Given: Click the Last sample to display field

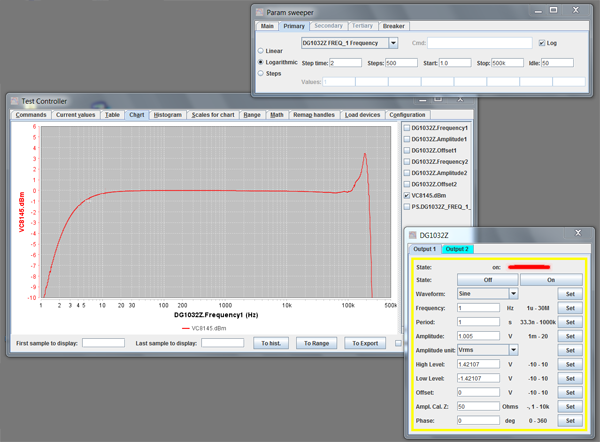Looking at the screenshot, I should [223, 343].
